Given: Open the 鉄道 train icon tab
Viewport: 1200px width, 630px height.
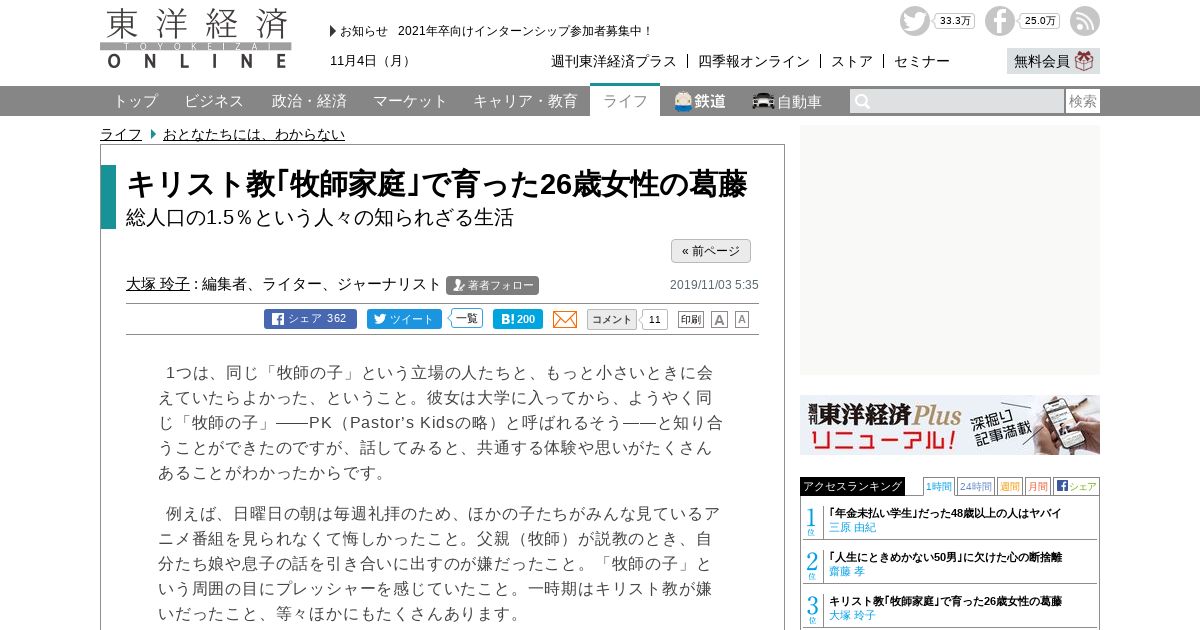Looking at the screenshot, I should [700, 101].
